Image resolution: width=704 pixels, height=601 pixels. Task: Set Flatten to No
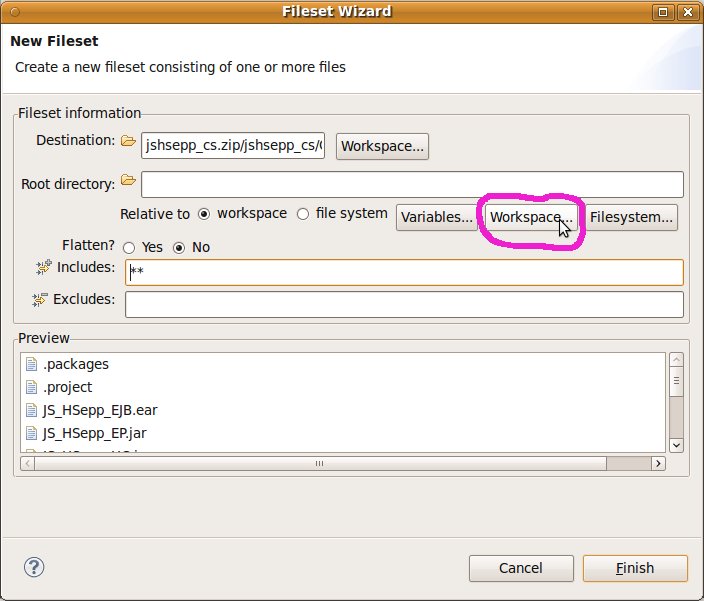coord(180,247)
